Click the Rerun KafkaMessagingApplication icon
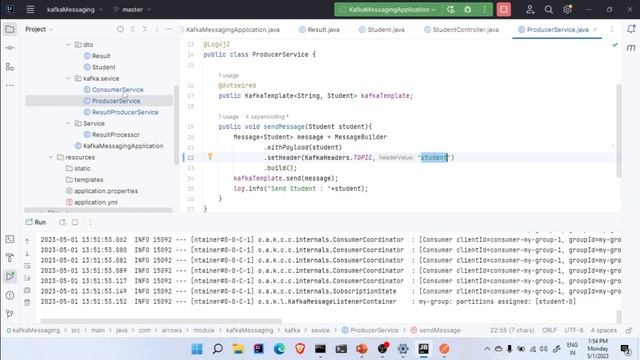 [x=451, y=9]
